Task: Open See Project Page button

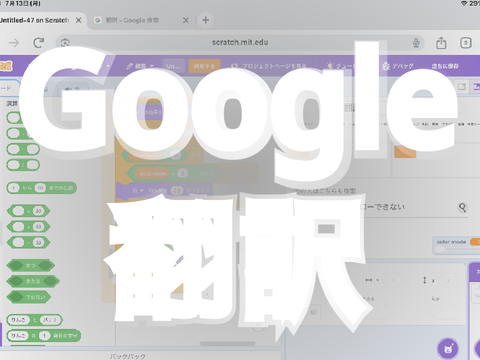Action: [x=269, y=66]
